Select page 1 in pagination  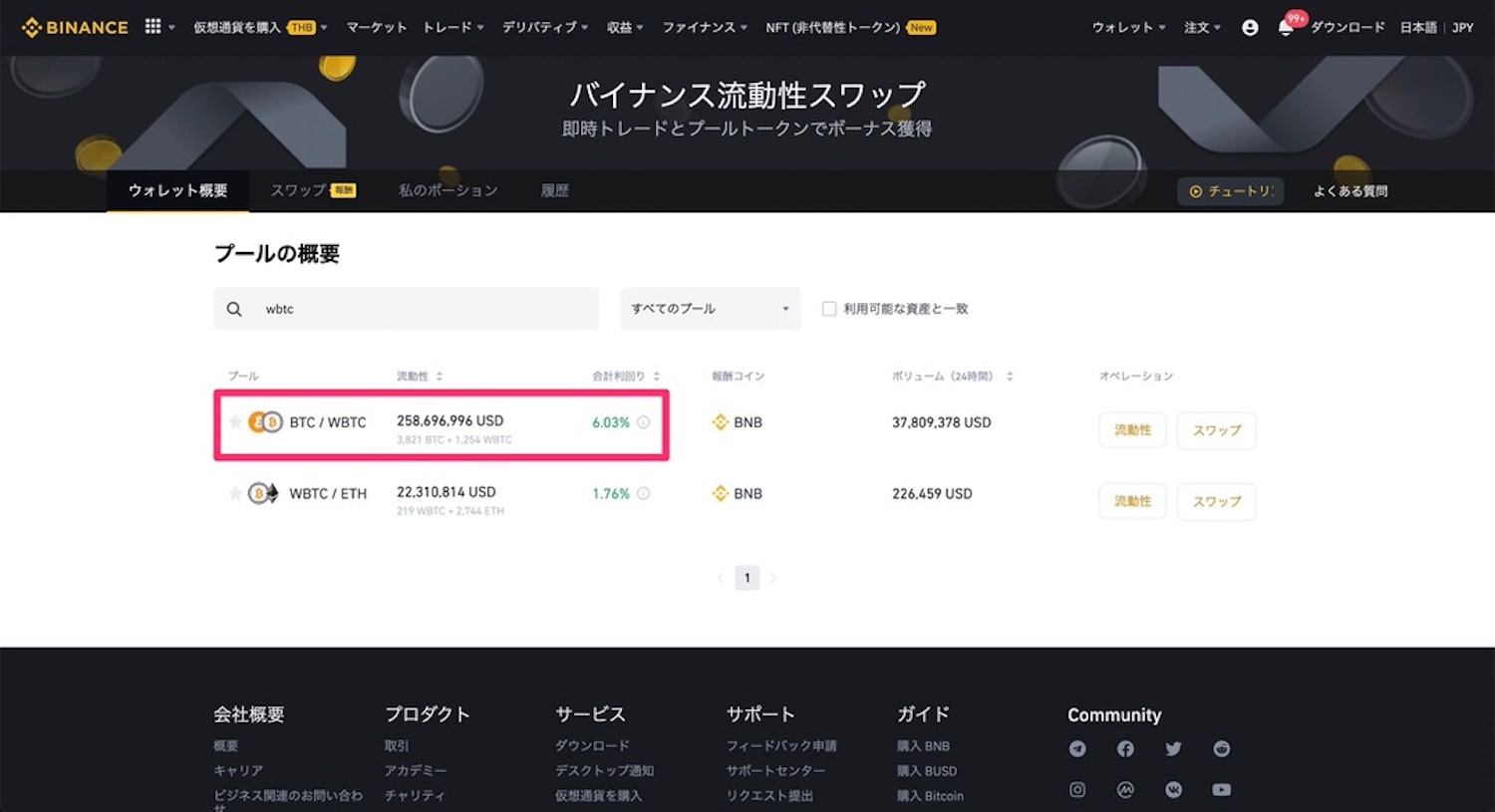point(747,578)
